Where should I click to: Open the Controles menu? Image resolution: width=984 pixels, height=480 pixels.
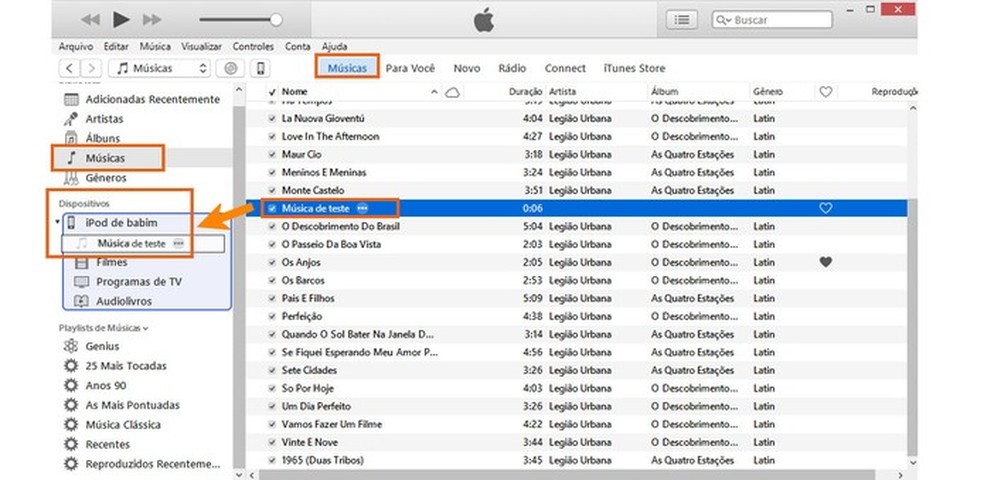coord(253,46)
